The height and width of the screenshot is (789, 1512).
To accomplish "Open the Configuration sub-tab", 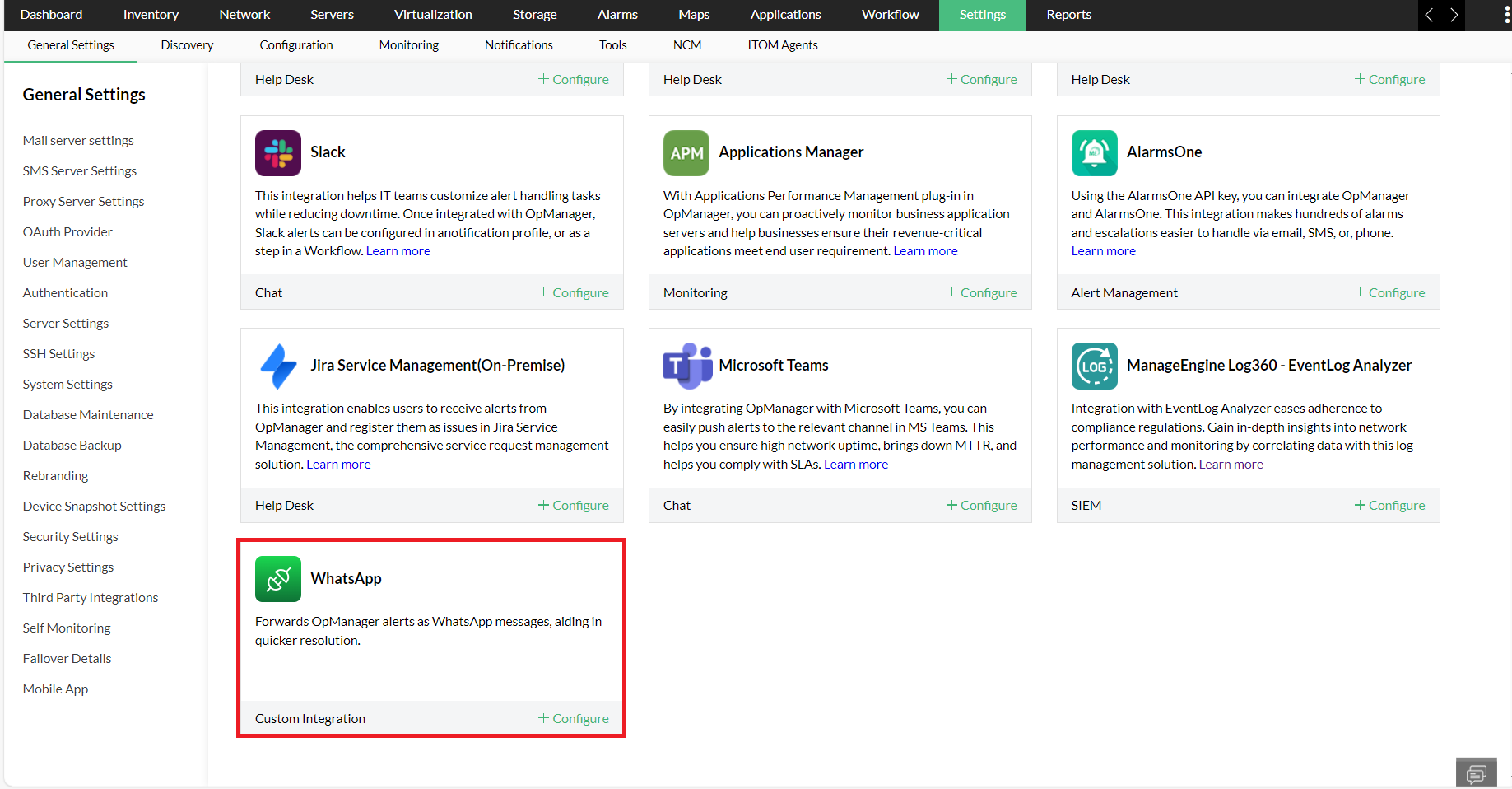I will (296, 45).
